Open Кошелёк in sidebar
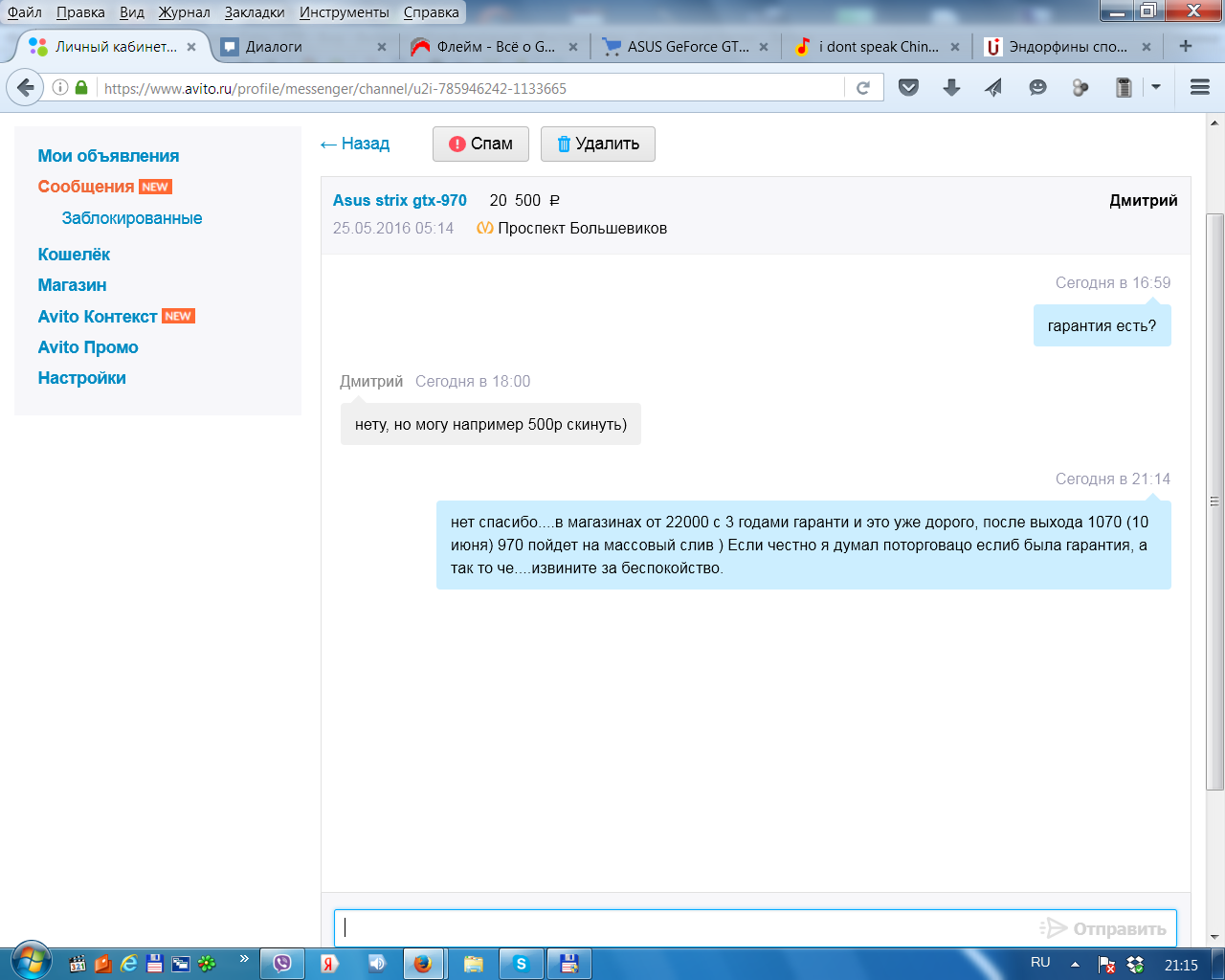Screen dimensions: 1225x980 [74, 255]
